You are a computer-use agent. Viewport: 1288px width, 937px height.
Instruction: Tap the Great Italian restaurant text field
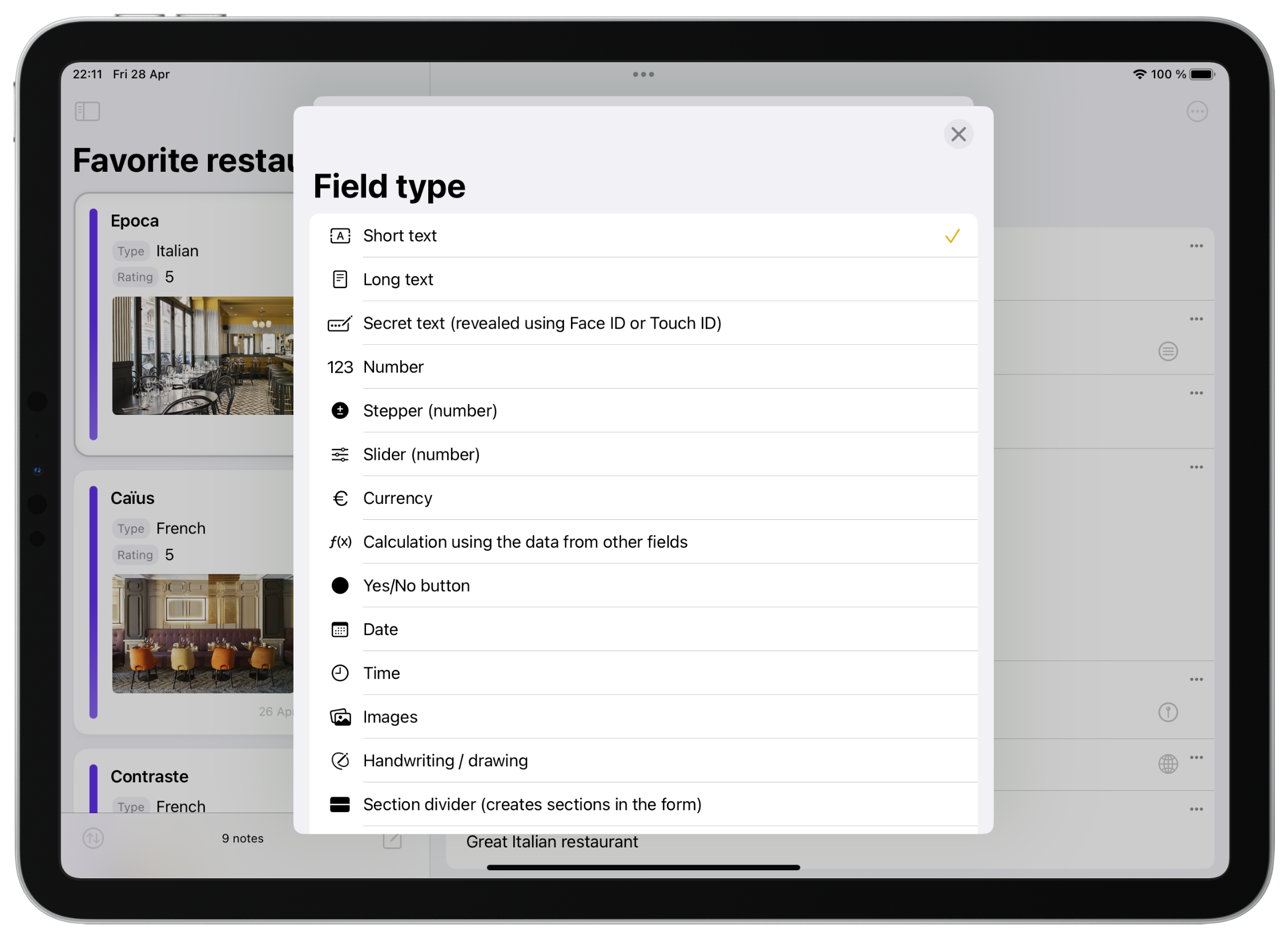[552, 842]
